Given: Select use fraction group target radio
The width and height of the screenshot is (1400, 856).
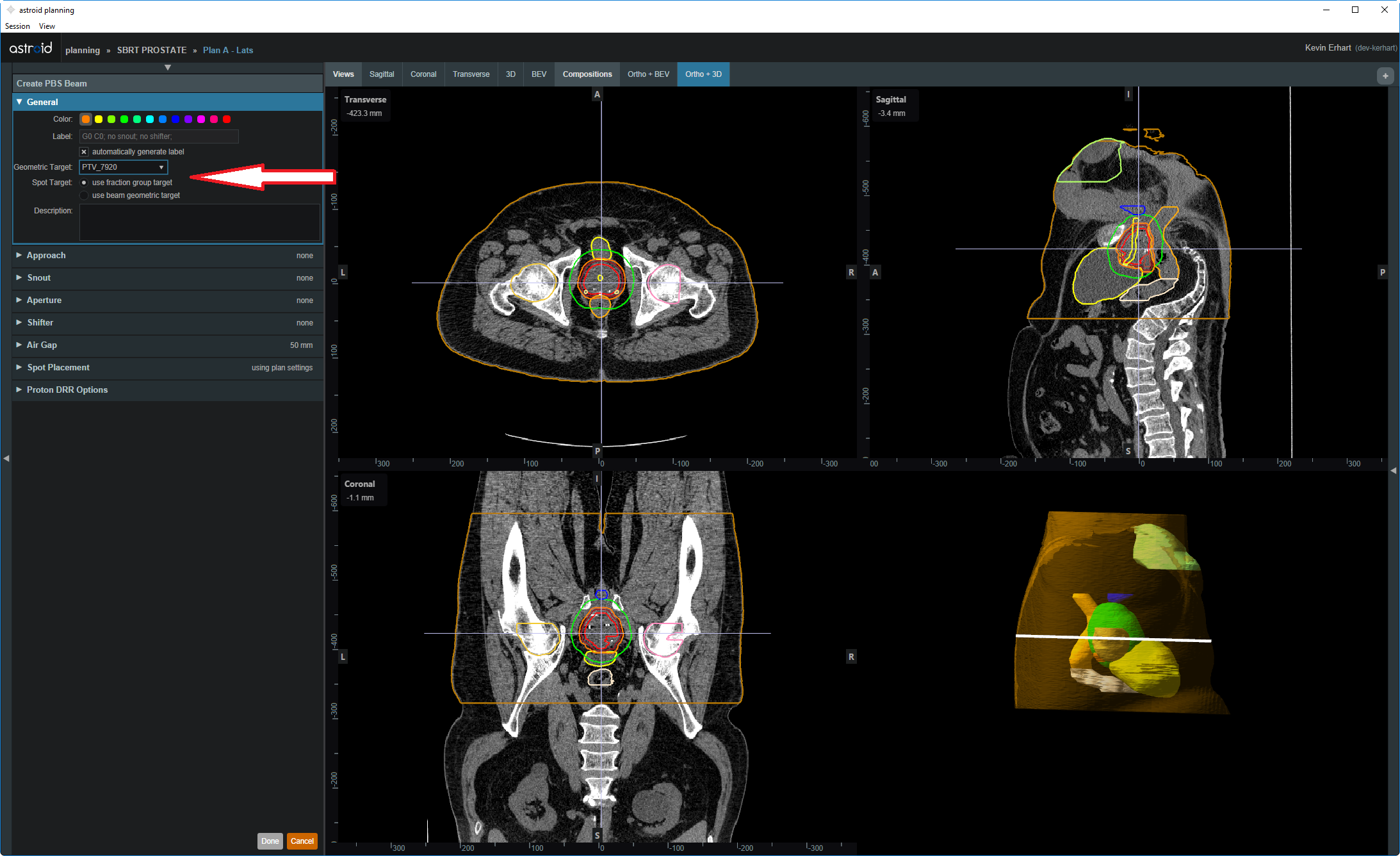Looking at the screenshot, I should tap(84, 183).
